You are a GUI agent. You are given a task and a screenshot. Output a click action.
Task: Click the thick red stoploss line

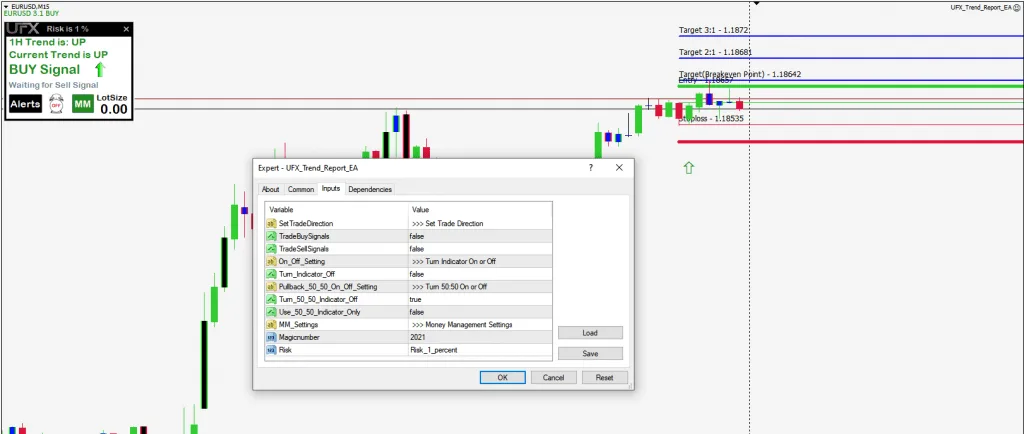click(x=850, y=142)
